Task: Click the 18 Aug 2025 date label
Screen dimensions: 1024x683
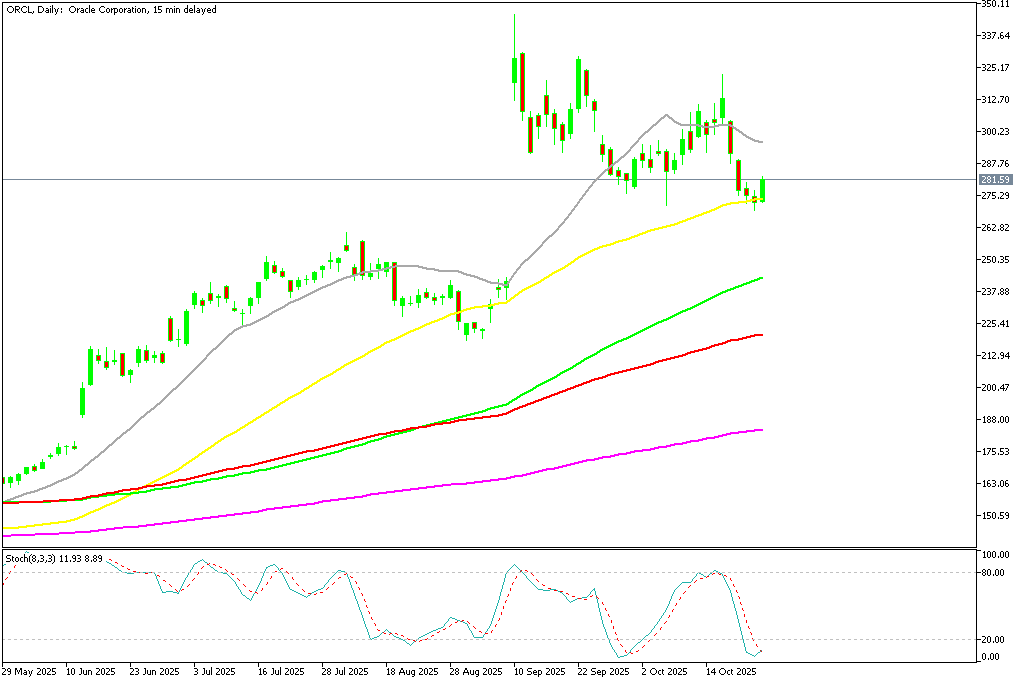Action: click(413, 672)
